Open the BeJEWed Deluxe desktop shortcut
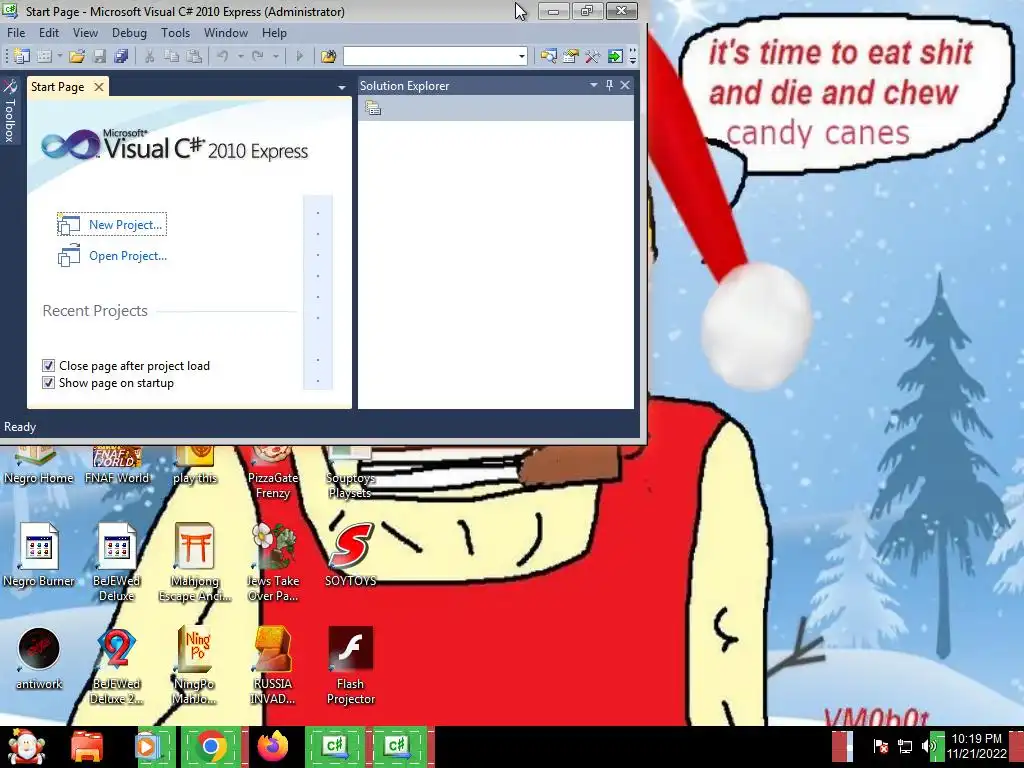The height and width of the screenshot is (768, 1024). tap(117, 562)
